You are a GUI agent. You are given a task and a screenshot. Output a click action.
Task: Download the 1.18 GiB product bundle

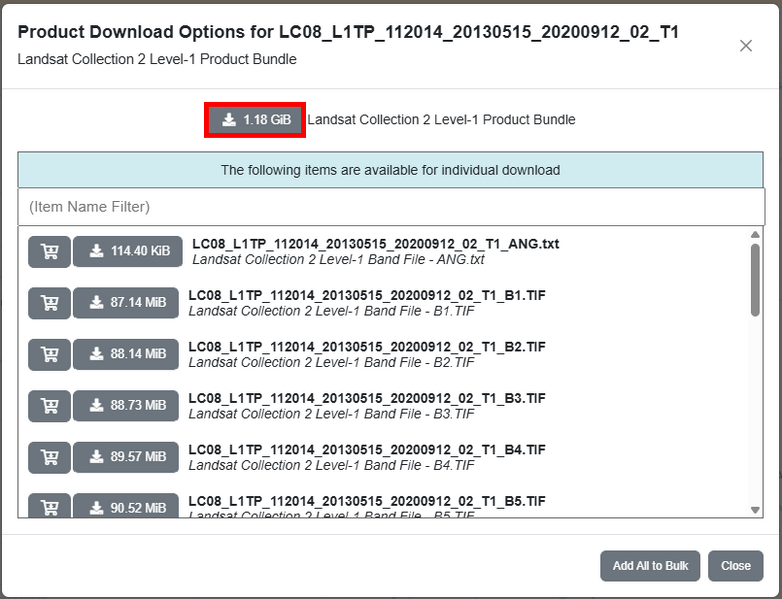pyautogui.click(x=255, y=120)
